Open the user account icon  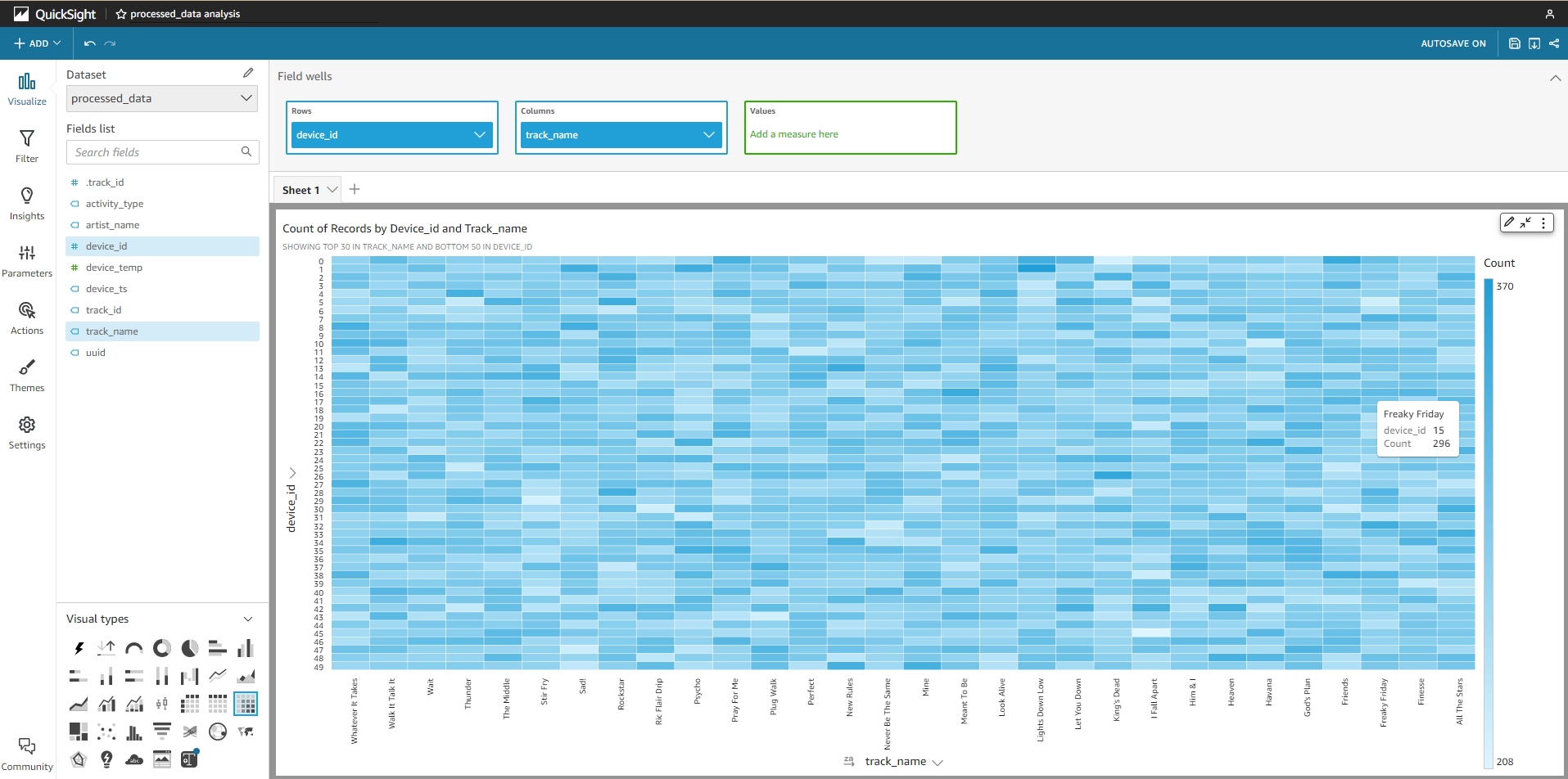pos(1550,14)
